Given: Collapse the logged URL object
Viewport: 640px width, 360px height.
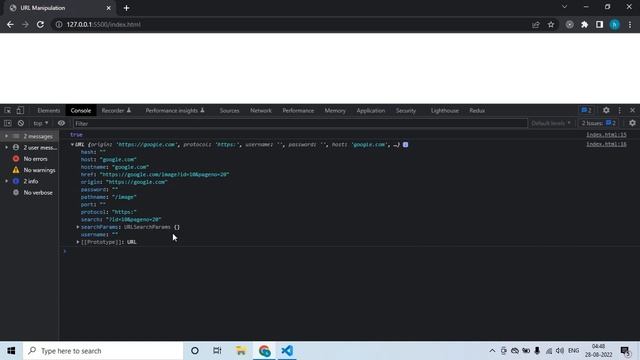Looking at the screenshot, I should click(72, 144).
